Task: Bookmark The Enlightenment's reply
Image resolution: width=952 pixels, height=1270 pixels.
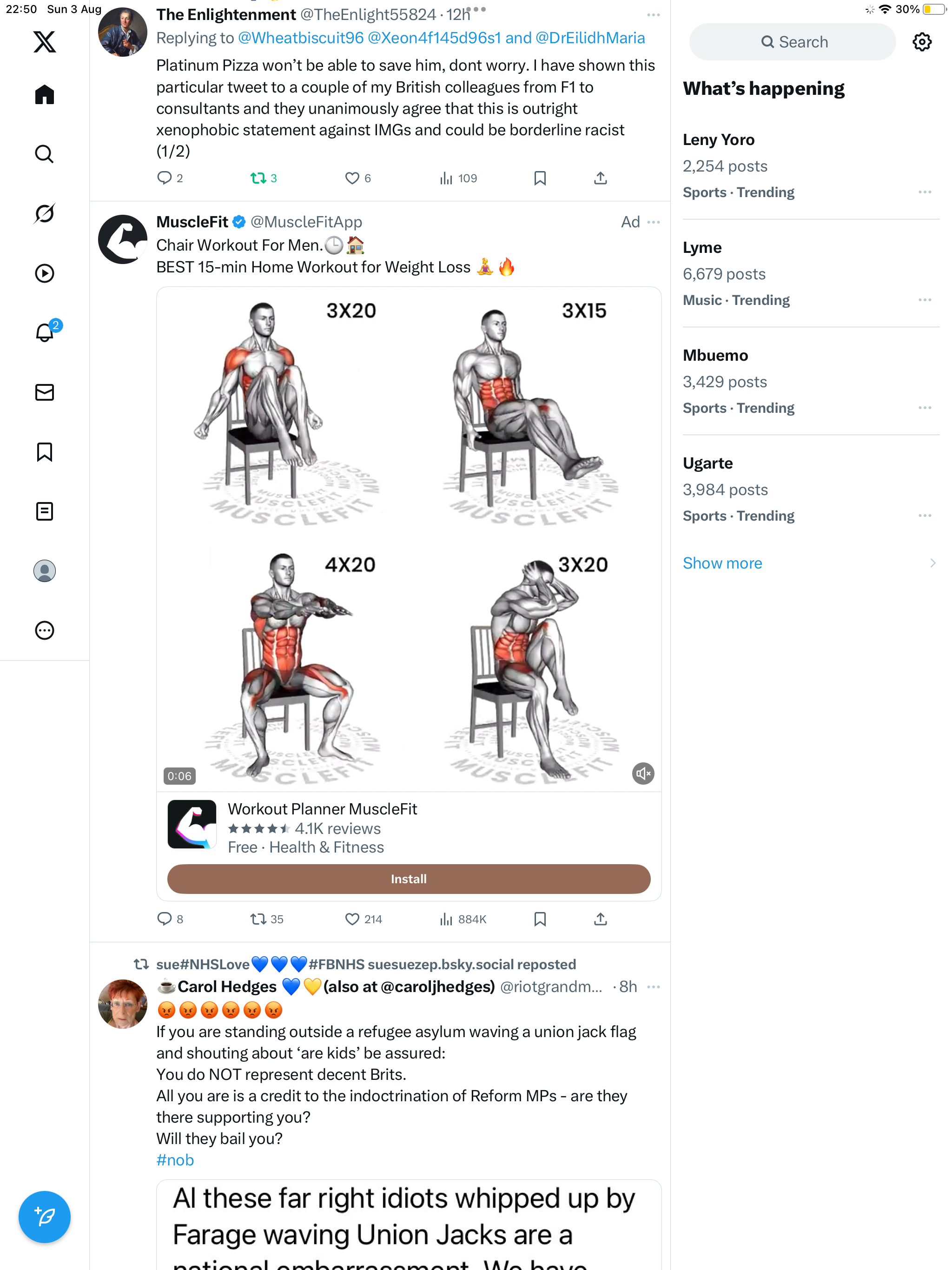Action: (x=540, y=179)
